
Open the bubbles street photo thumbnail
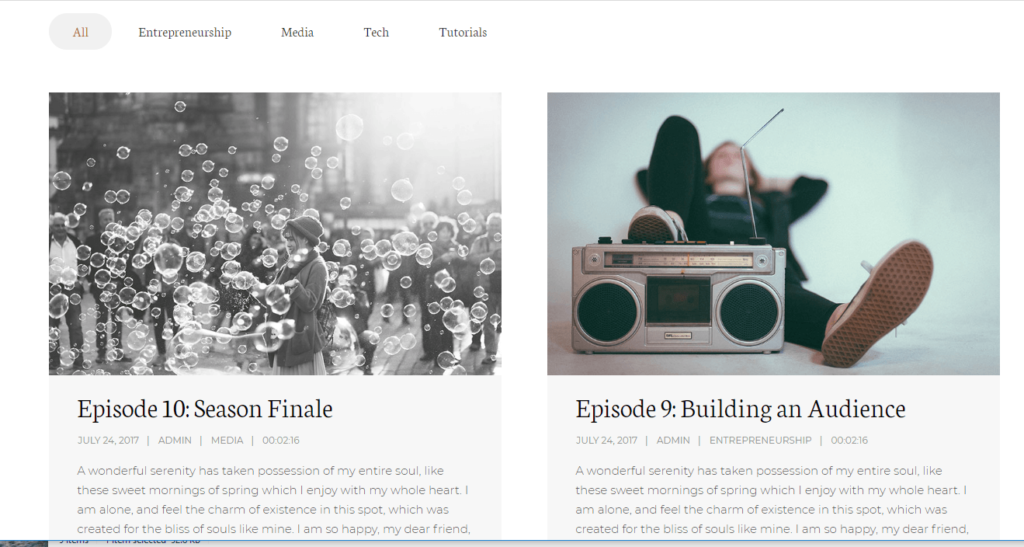tap(275, 234)
